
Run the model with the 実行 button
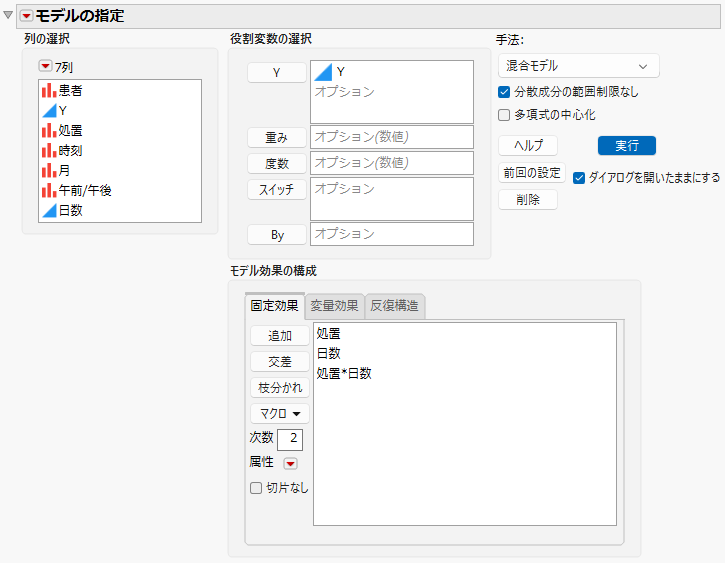point(627,146)
